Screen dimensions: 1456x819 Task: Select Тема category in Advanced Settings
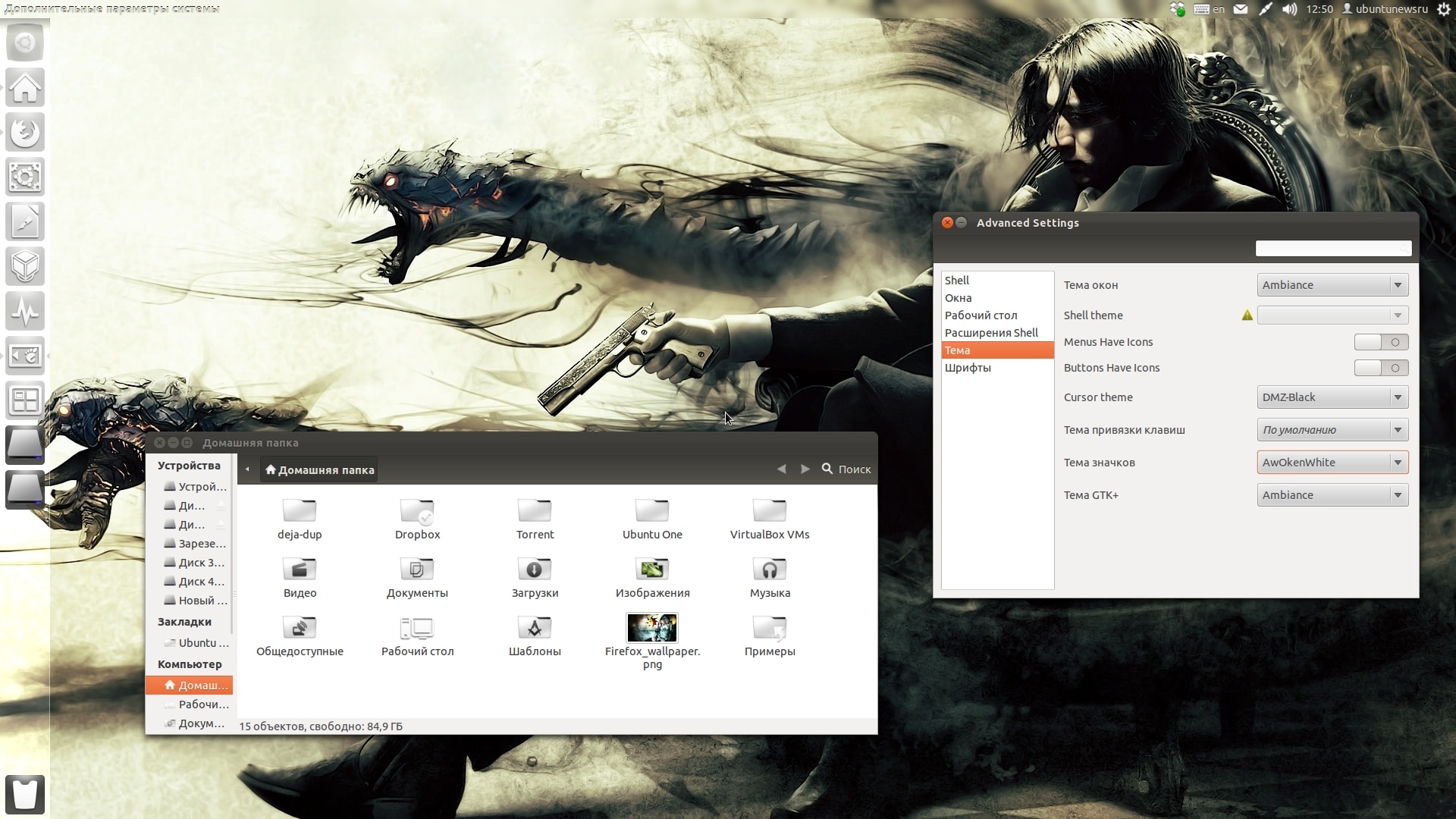[997, 350]
